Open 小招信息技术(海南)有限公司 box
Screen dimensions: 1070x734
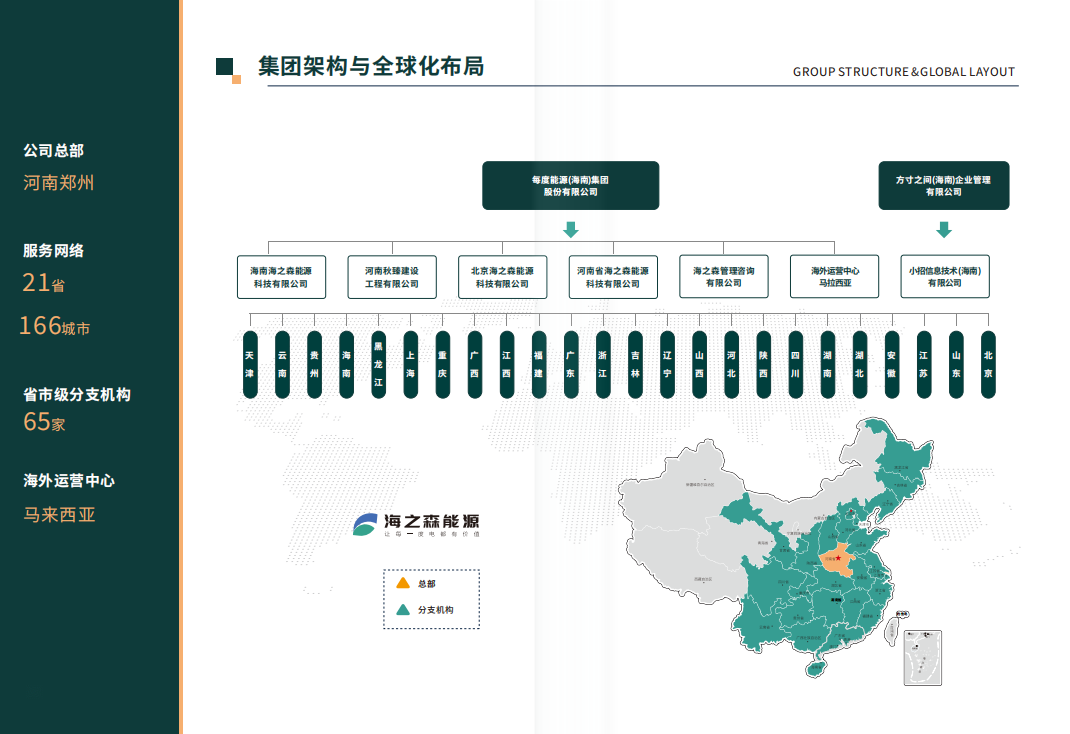pyautogui.click(x=944, y=276)
